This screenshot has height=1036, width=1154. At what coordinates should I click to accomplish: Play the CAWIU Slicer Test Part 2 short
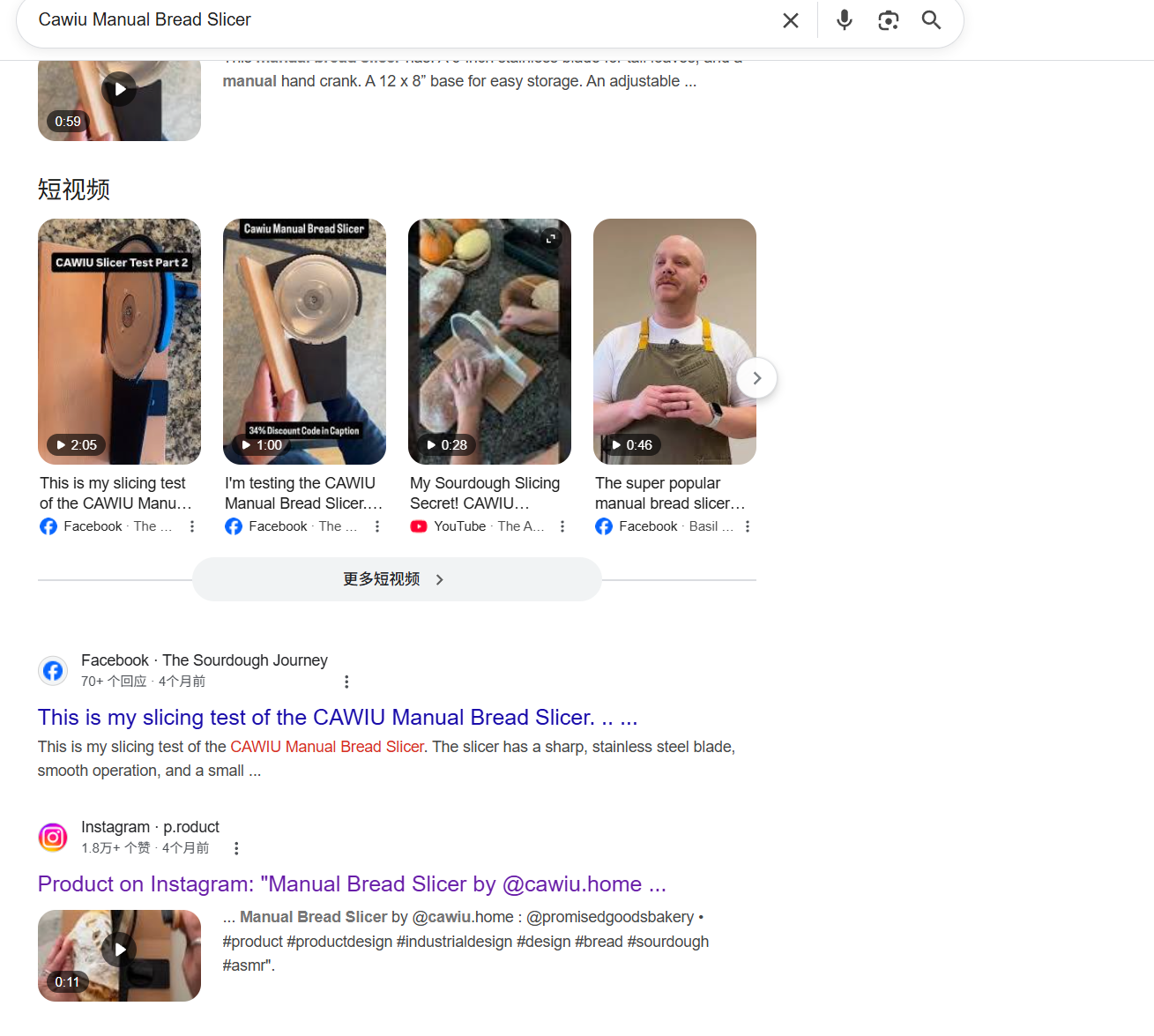[119, 341]
